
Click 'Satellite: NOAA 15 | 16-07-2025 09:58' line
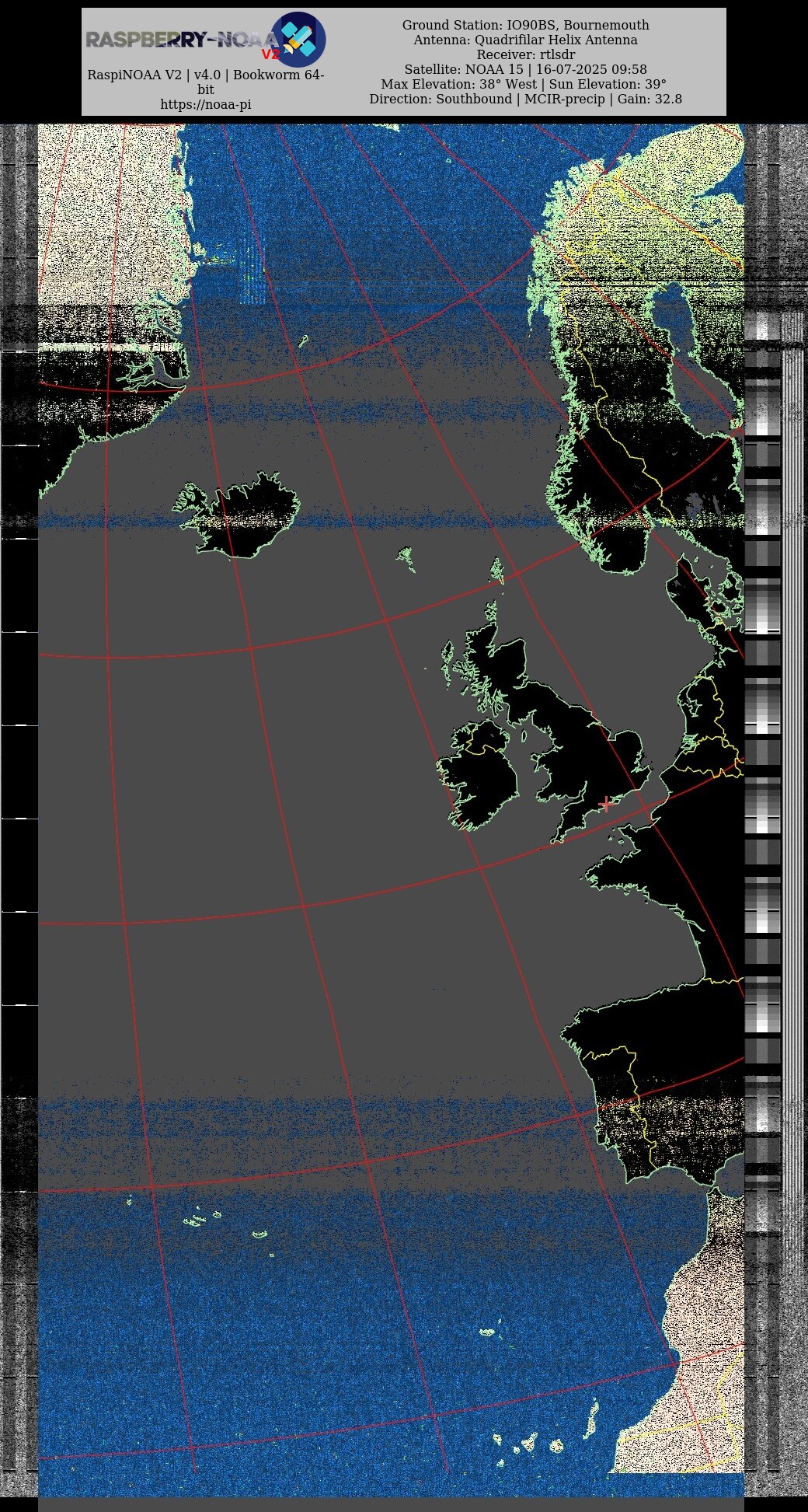[526, 69]
